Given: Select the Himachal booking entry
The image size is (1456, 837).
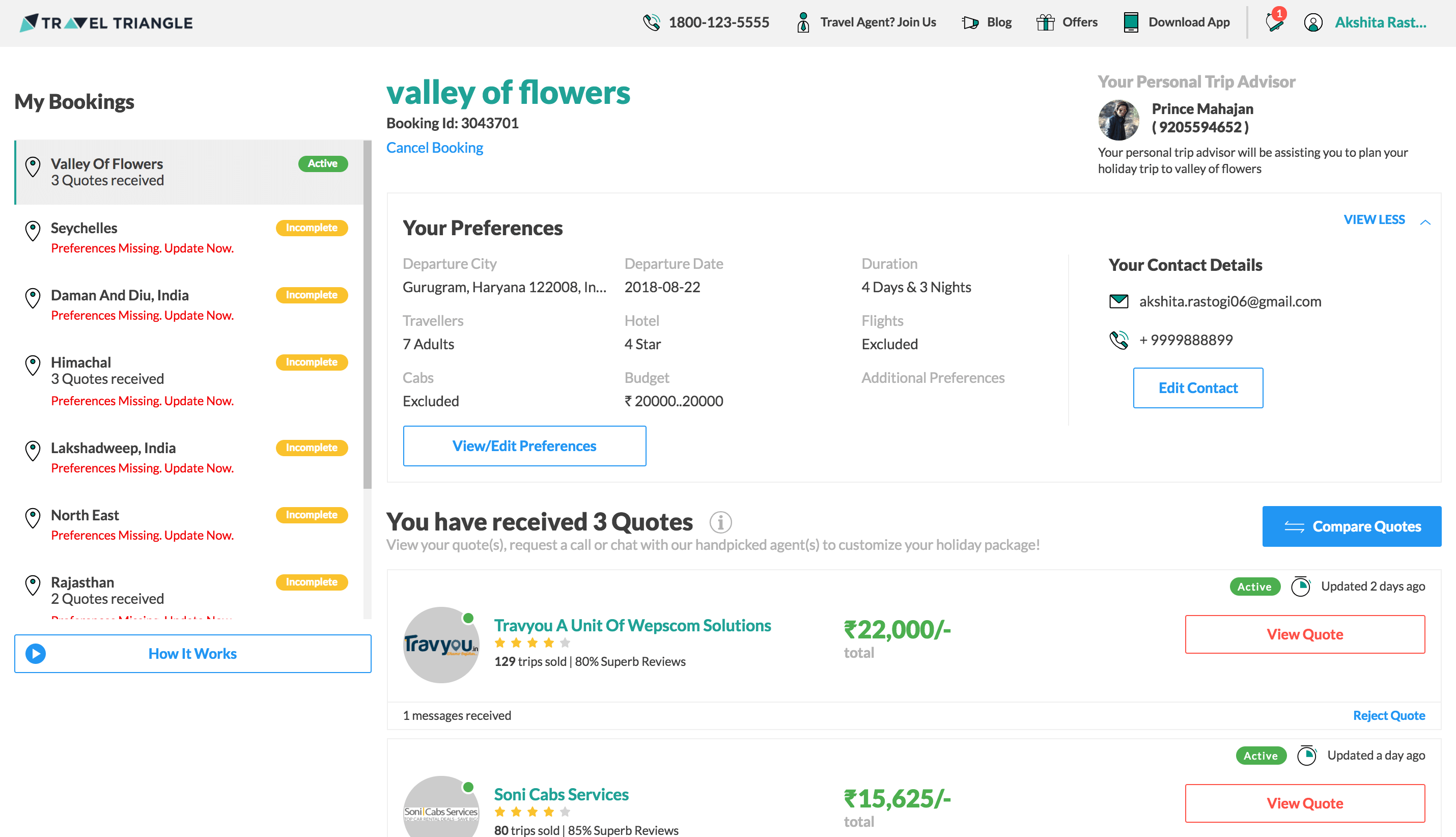Looking at the screenshot, I should pyautogui.click(x=81, y=362).
